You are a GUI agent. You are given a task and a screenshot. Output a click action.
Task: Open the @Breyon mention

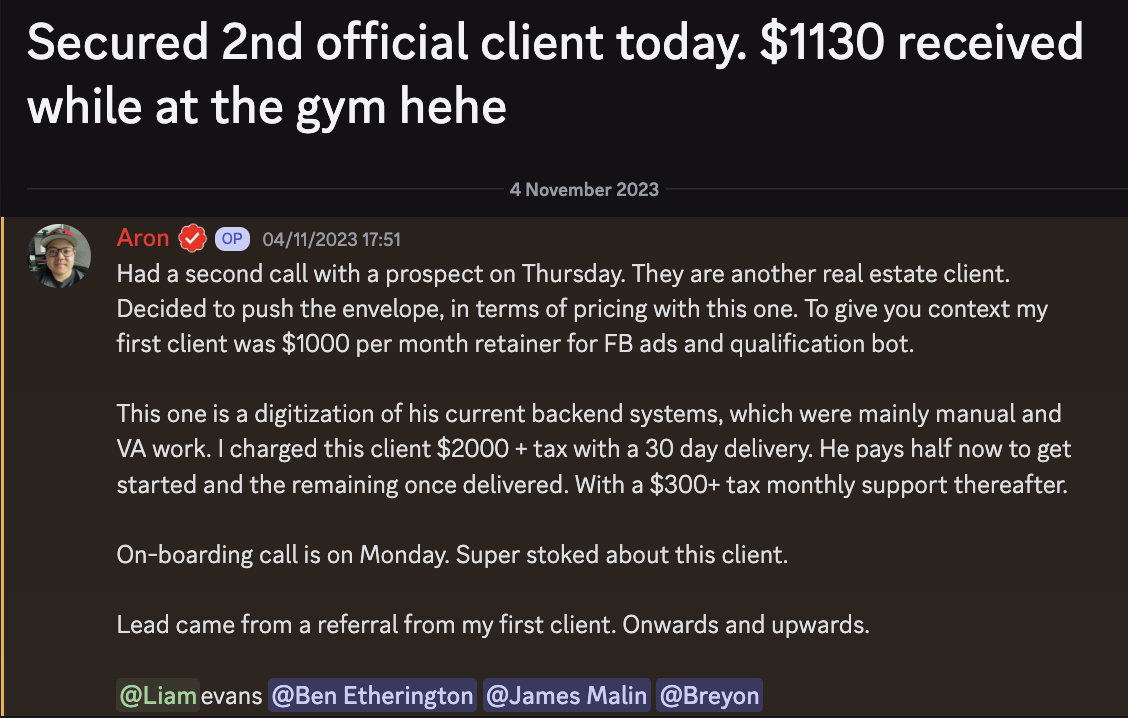pos(709,696)
